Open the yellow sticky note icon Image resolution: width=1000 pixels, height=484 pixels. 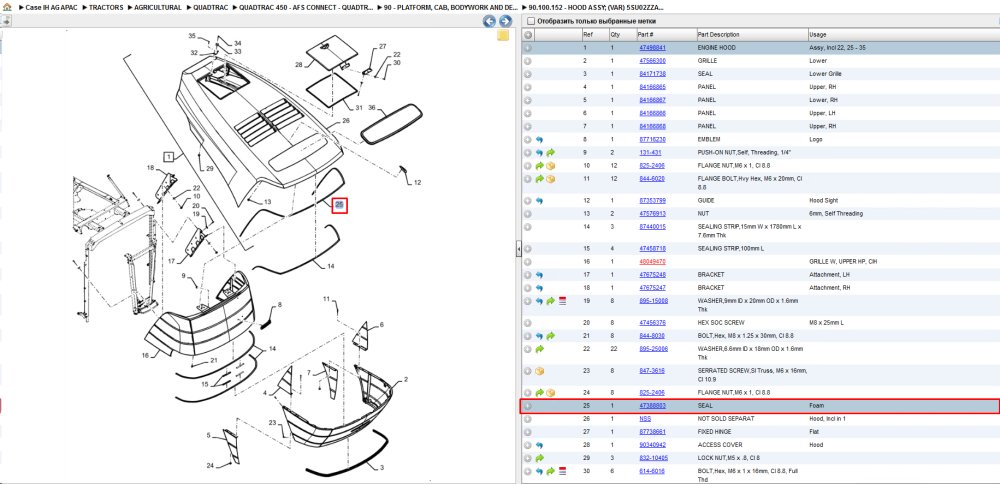(503, 35)
